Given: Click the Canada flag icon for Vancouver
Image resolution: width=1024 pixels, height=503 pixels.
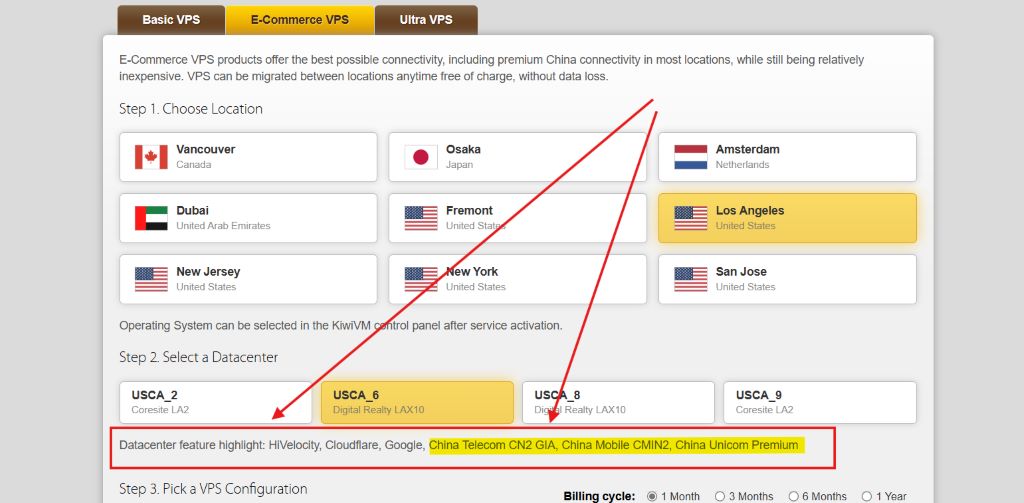Looking at the screenshot, I should [152, 157].
